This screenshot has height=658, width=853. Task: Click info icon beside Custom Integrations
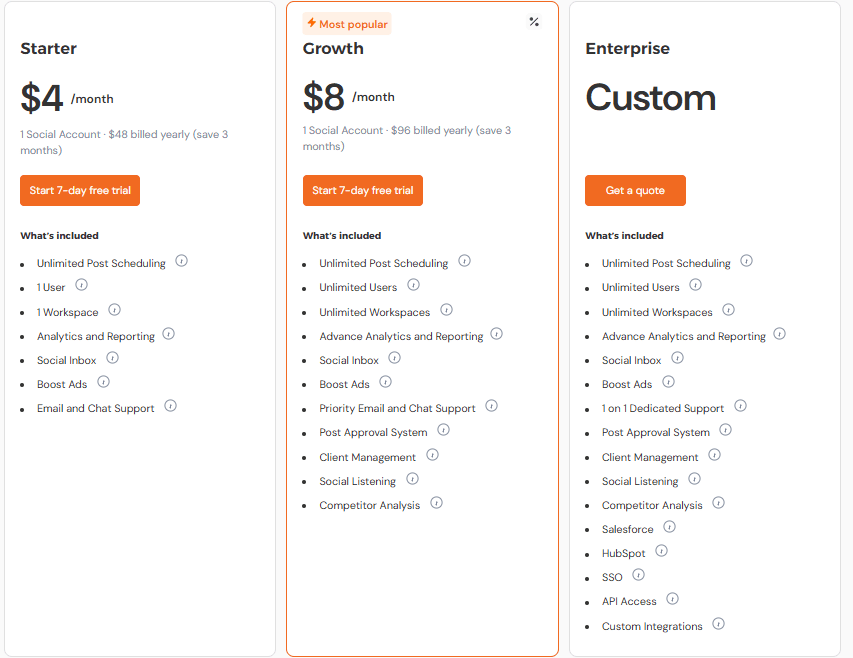coord(718,624)
